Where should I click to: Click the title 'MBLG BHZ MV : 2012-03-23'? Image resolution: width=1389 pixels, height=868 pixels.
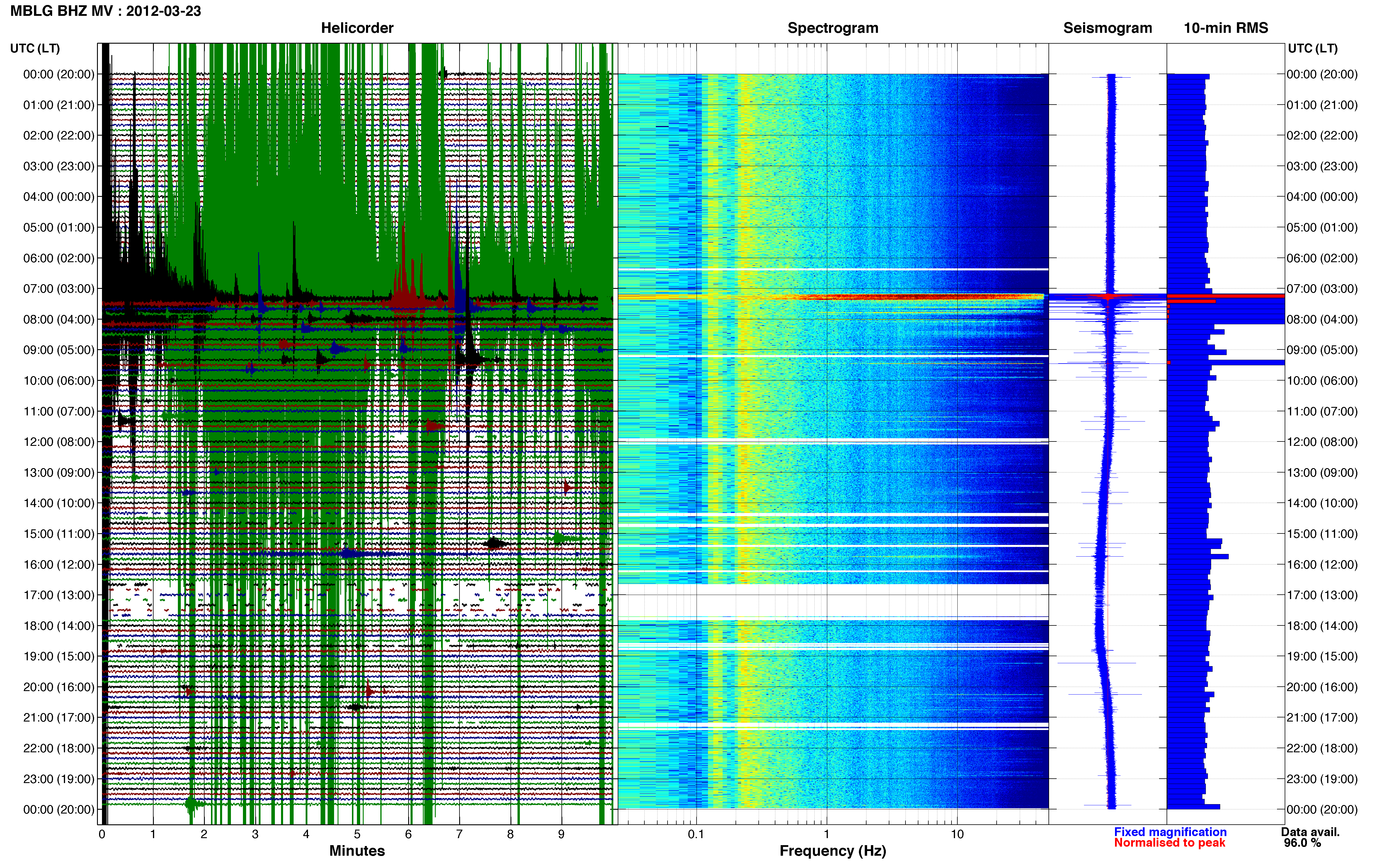106,11
